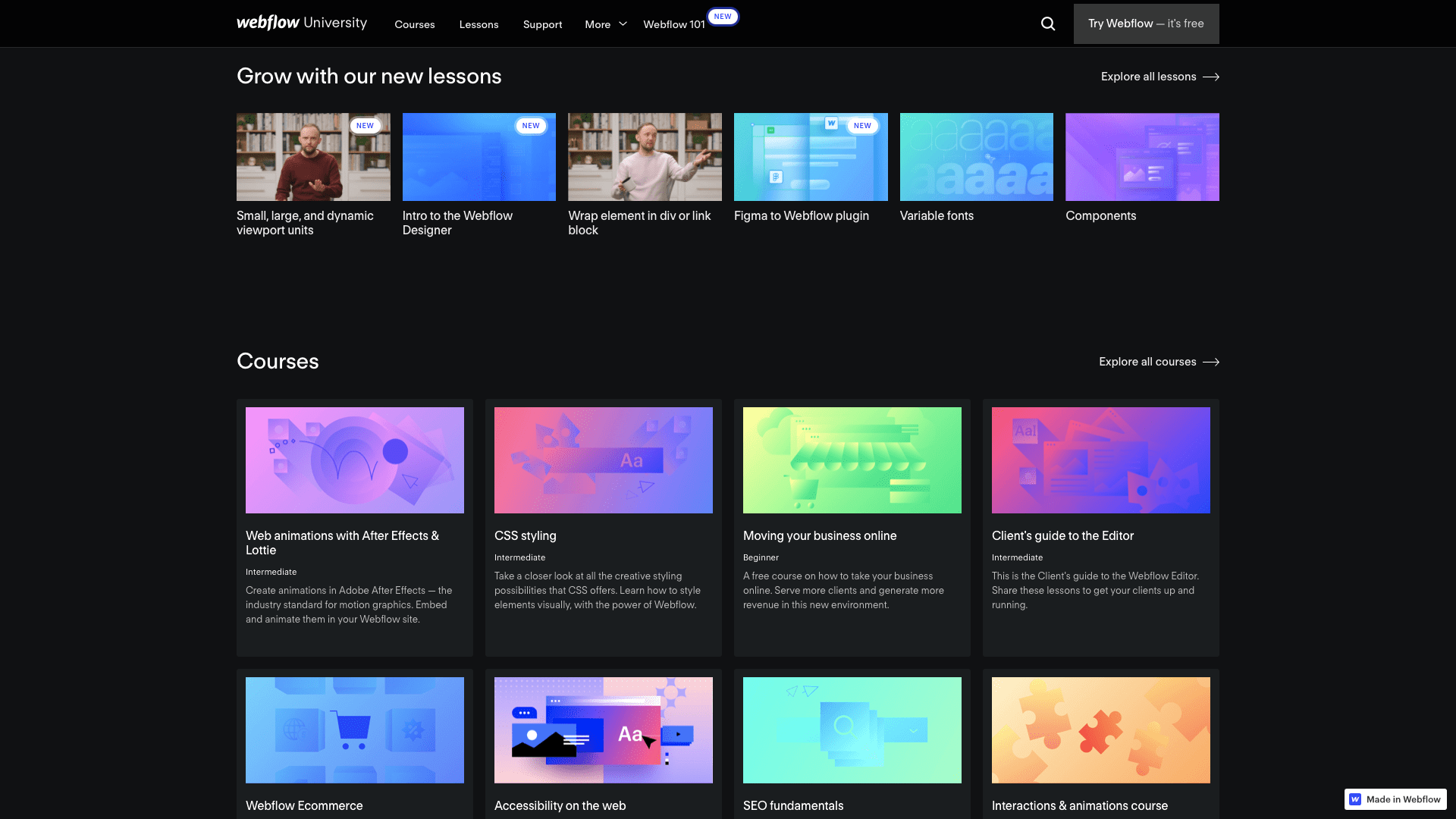The width and height of the screenshot is (1456, 819).
Task: Click Wrap element in div or link block title
Action: pos(639,223)
